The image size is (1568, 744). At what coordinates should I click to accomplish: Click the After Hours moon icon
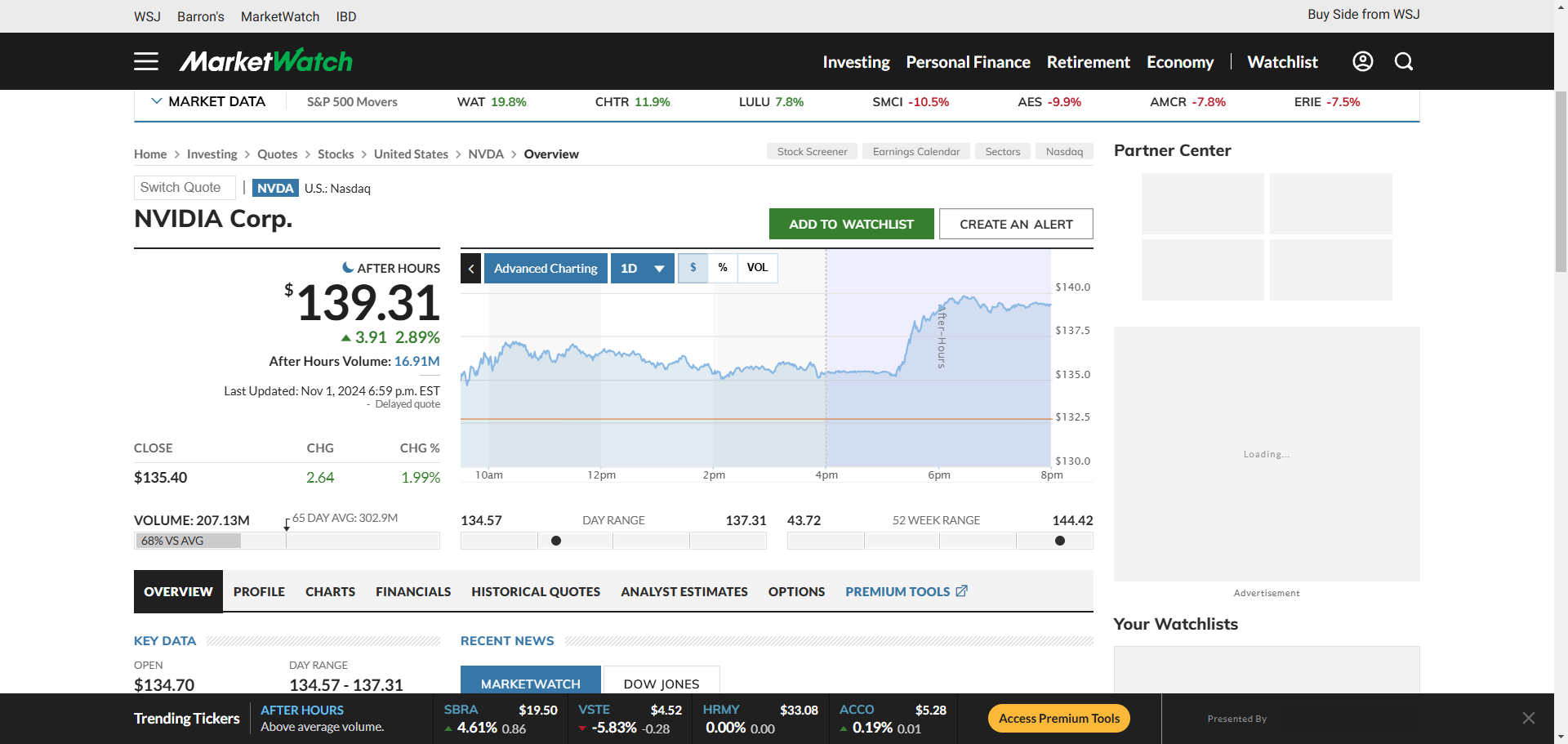pos(348,267)
